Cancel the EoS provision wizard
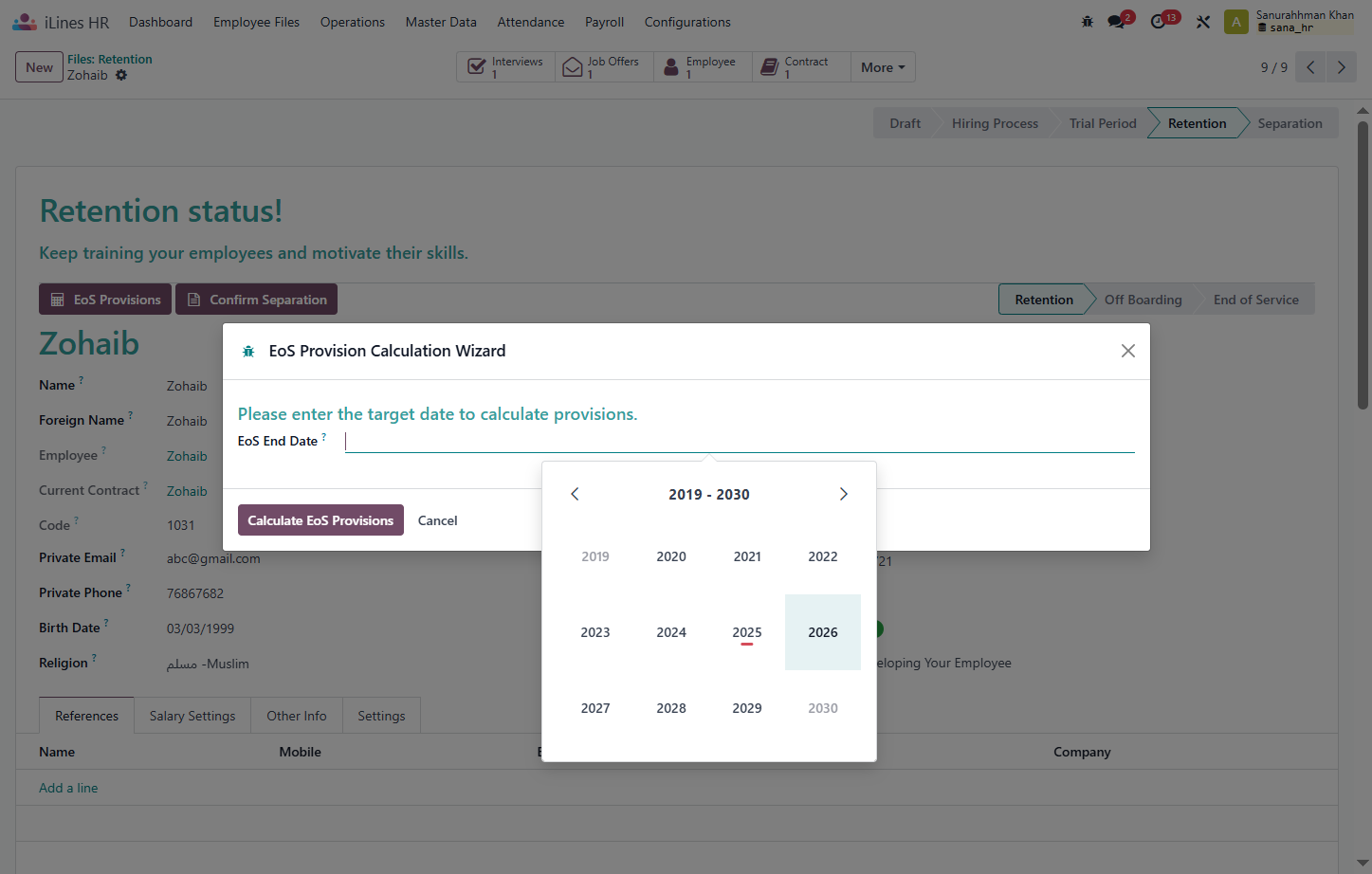The height and width of the screenshot is (874, 1372). pos(438,520)
